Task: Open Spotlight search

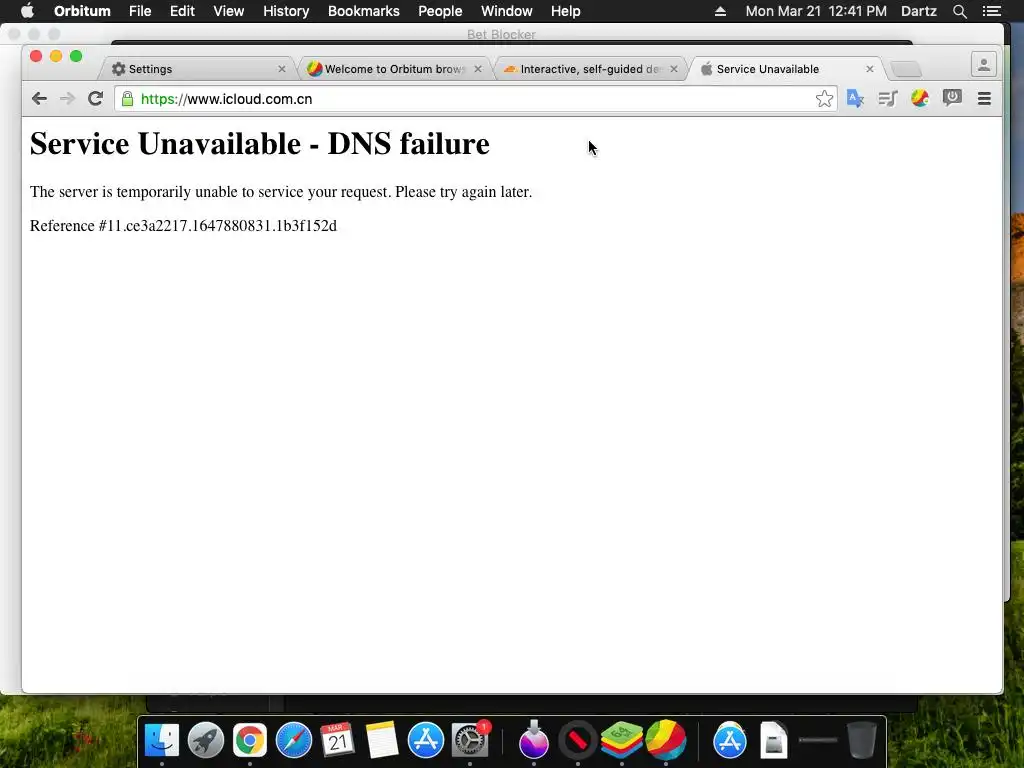Action: (959, 11)
